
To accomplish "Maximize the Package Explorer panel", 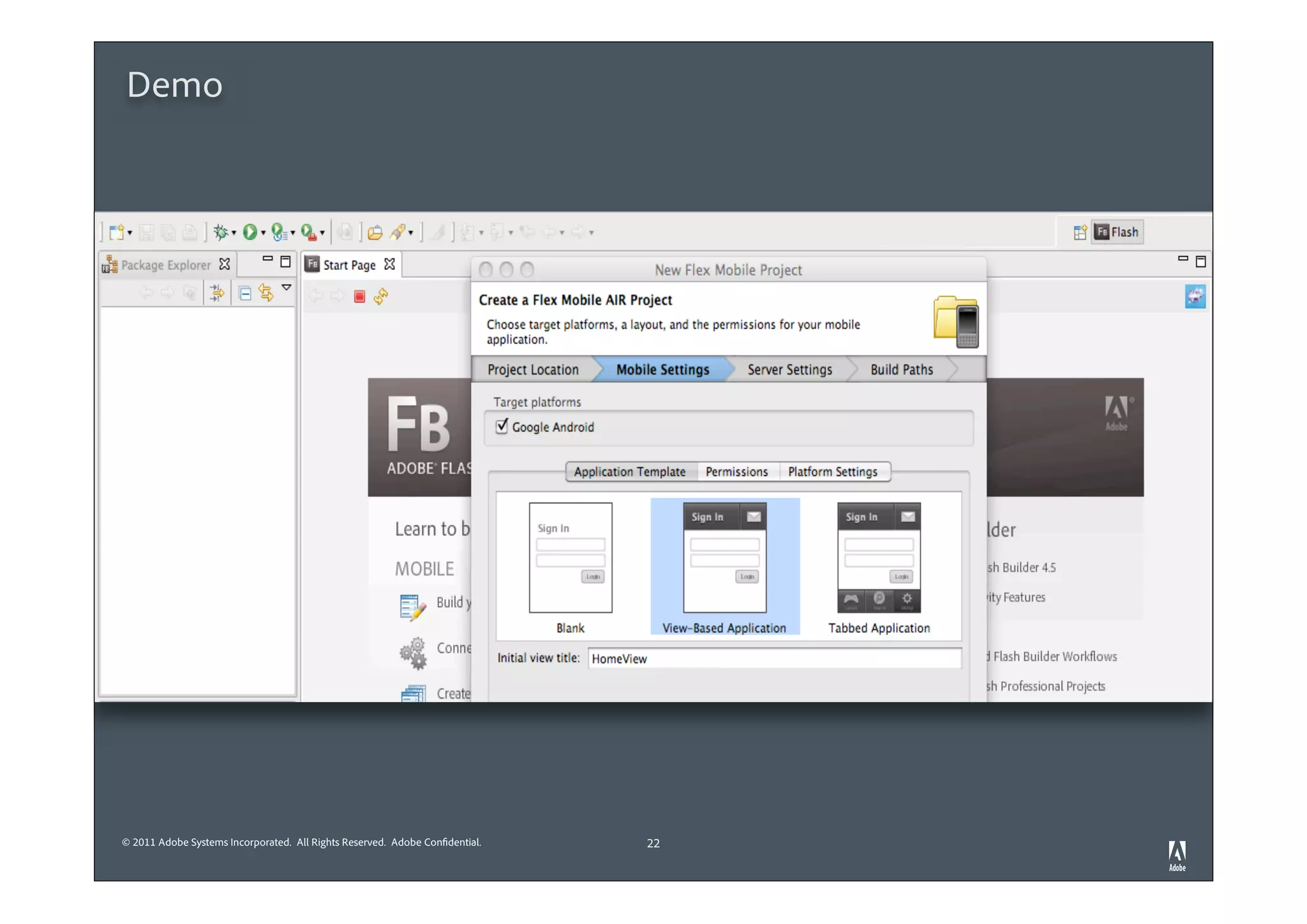I will pyautogui.click(x=286, y=262).
